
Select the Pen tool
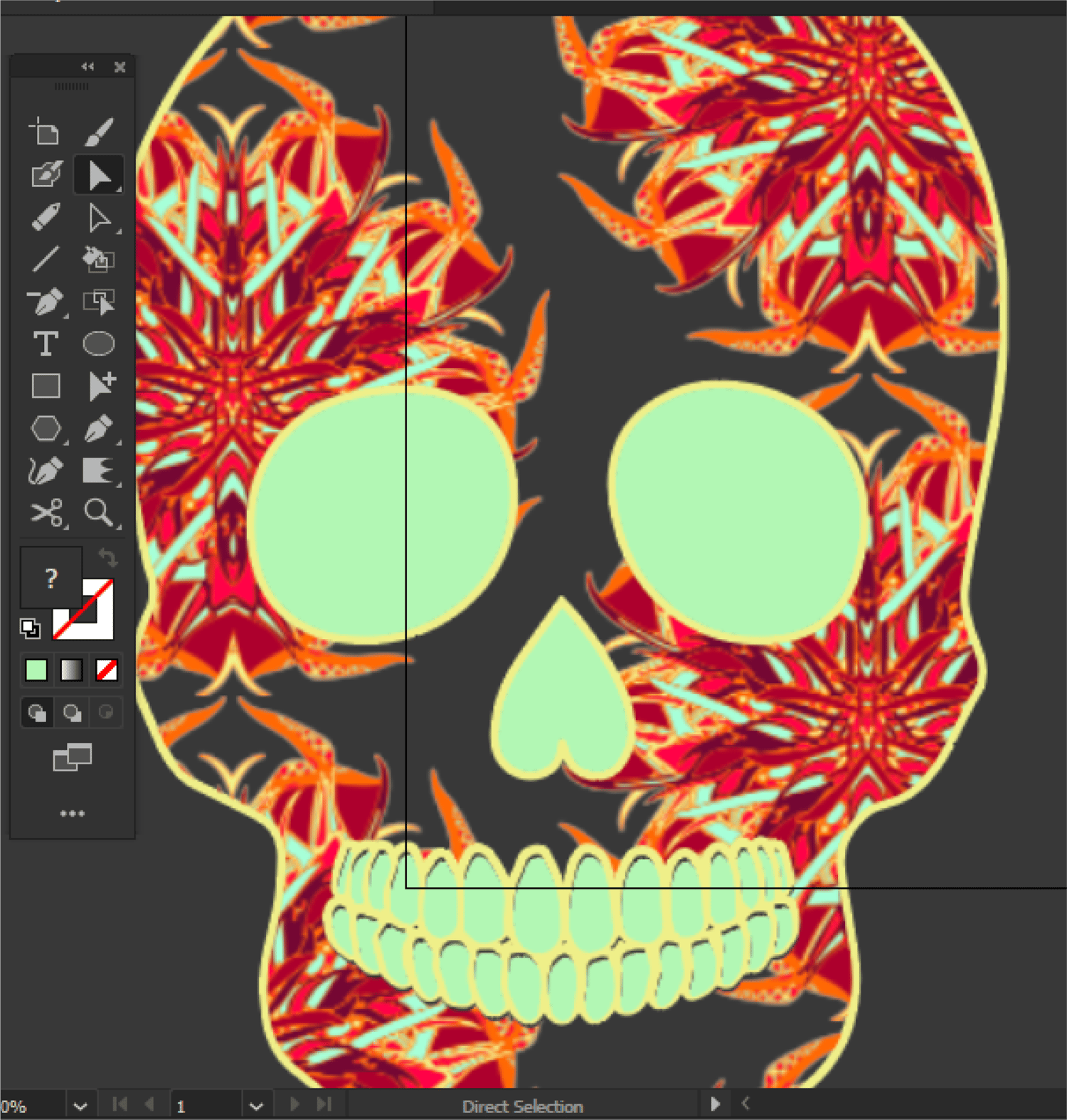(99, 428)
